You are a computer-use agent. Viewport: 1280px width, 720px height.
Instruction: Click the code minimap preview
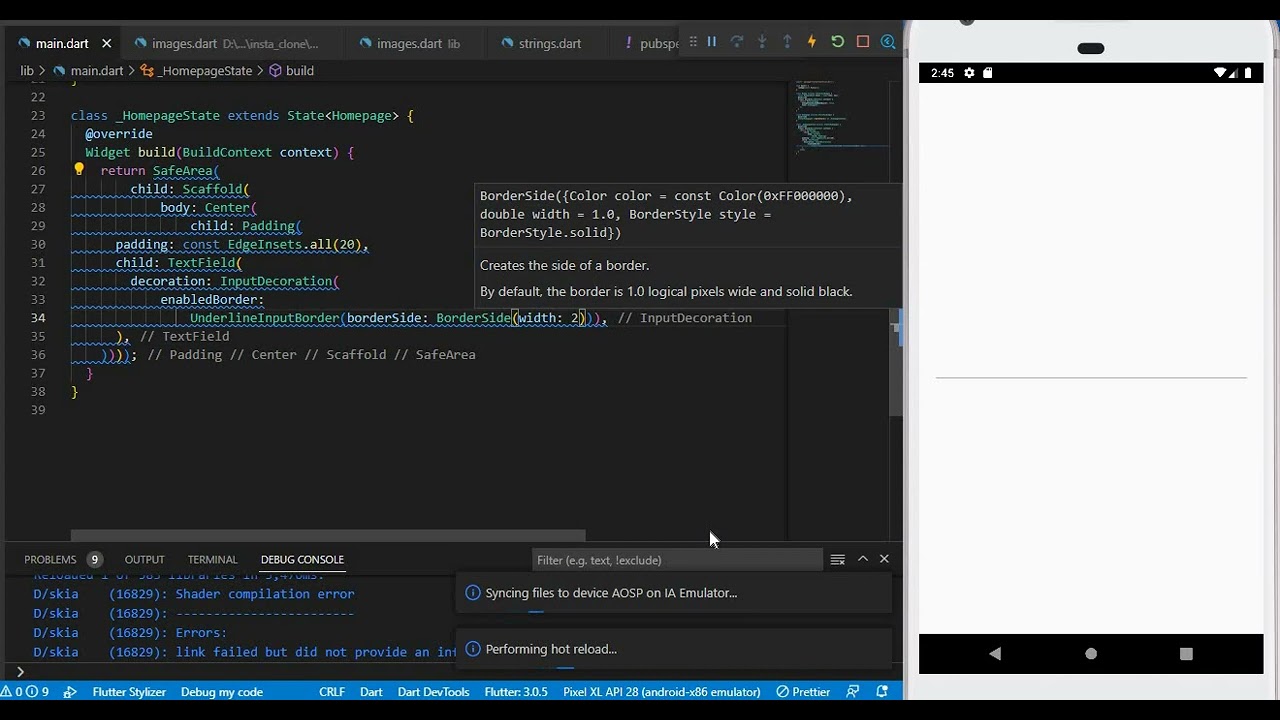point(843,118)
